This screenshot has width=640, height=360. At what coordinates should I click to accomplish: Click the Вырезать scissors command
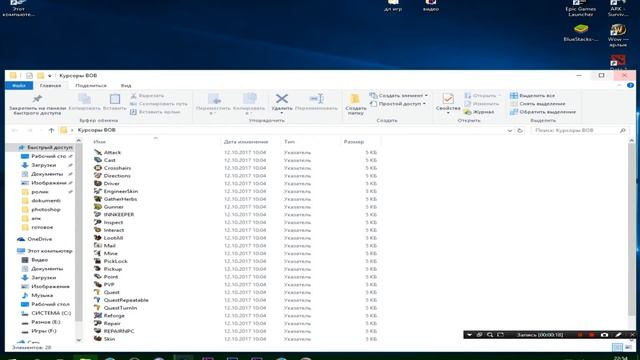(147, 96)
